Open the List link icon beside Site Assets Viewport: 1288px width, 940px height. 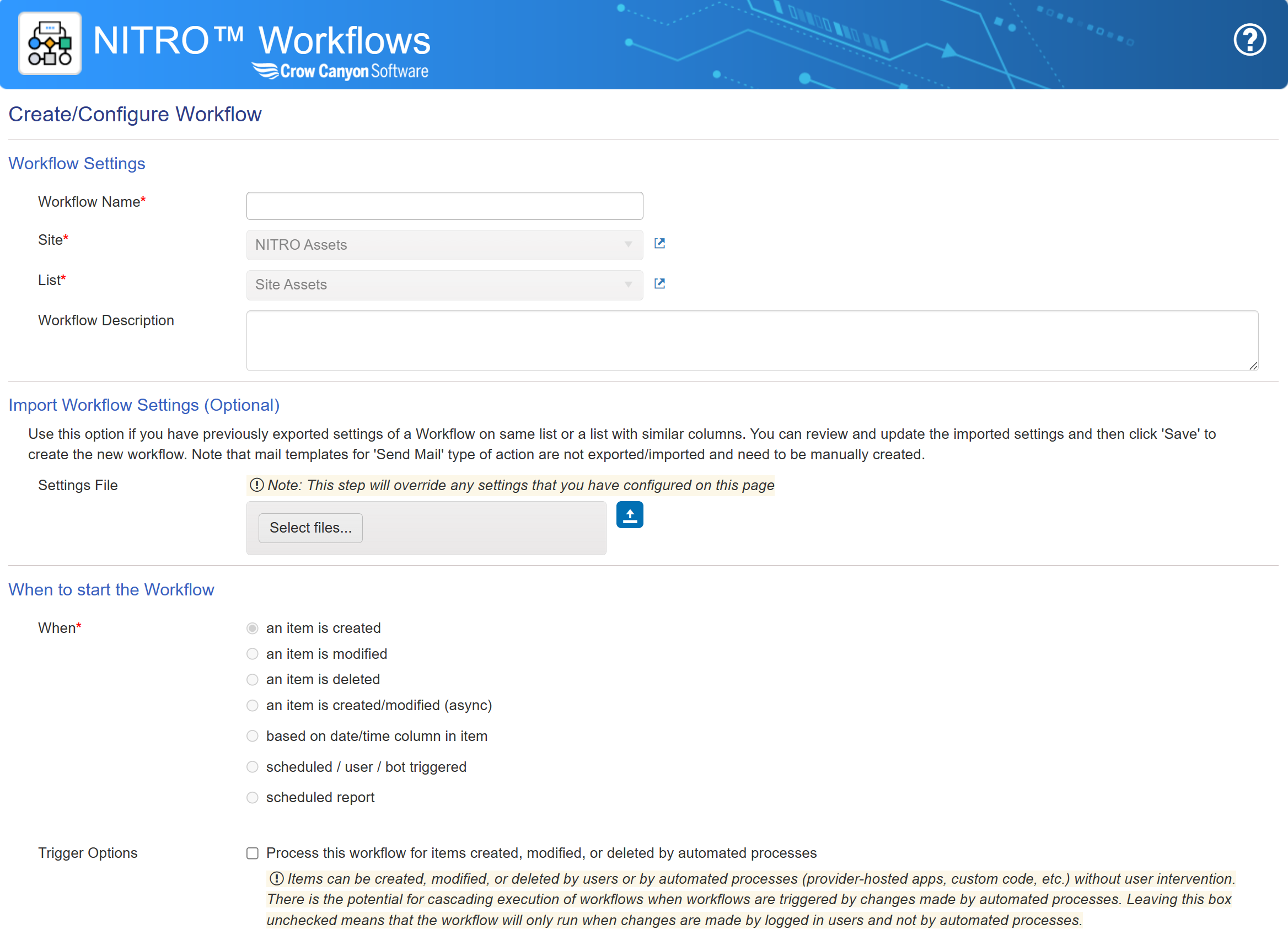pos(659,283)
